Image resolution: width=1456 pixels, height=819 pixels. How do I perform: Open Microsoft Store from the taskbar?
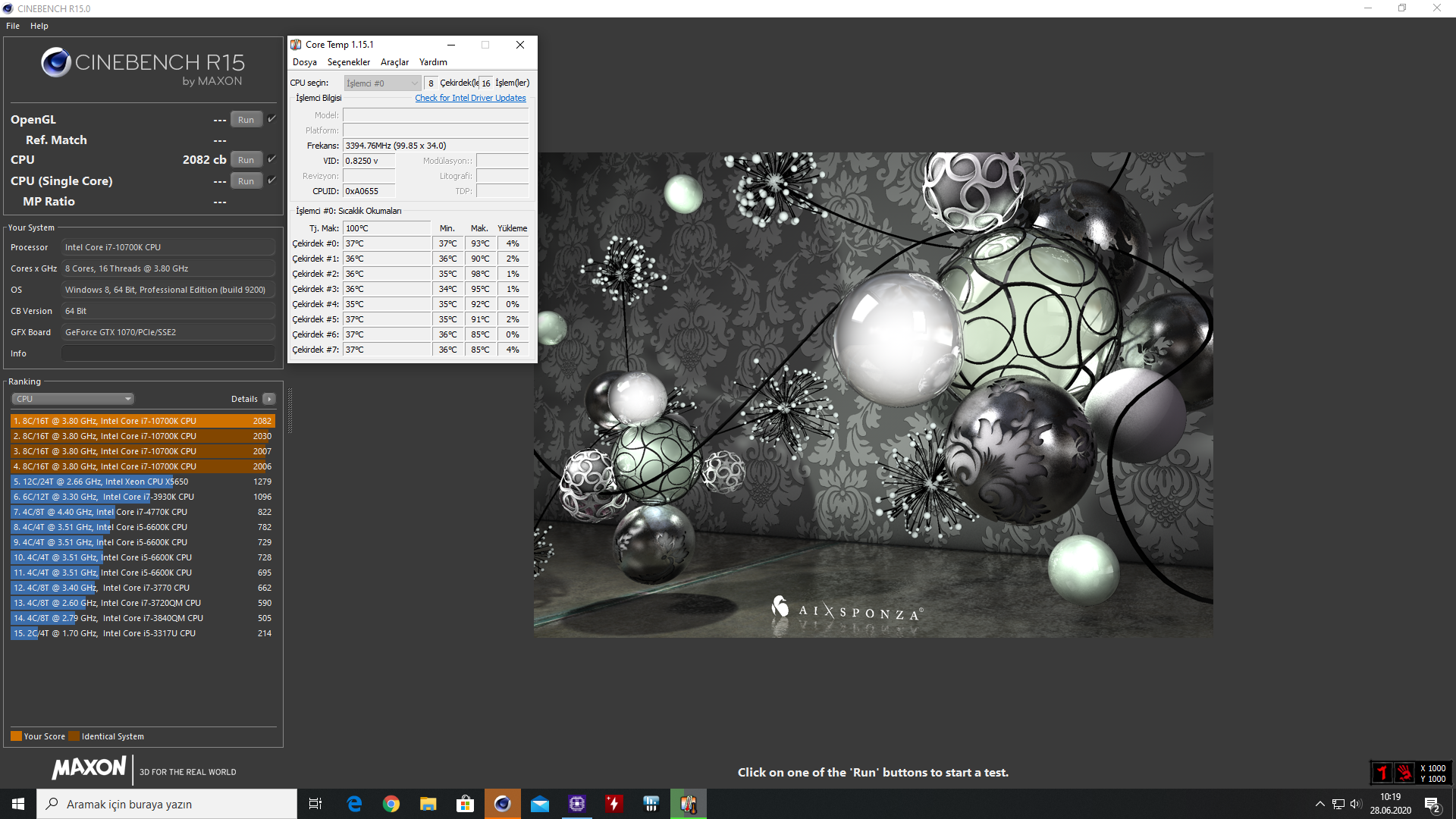[466, 804]
